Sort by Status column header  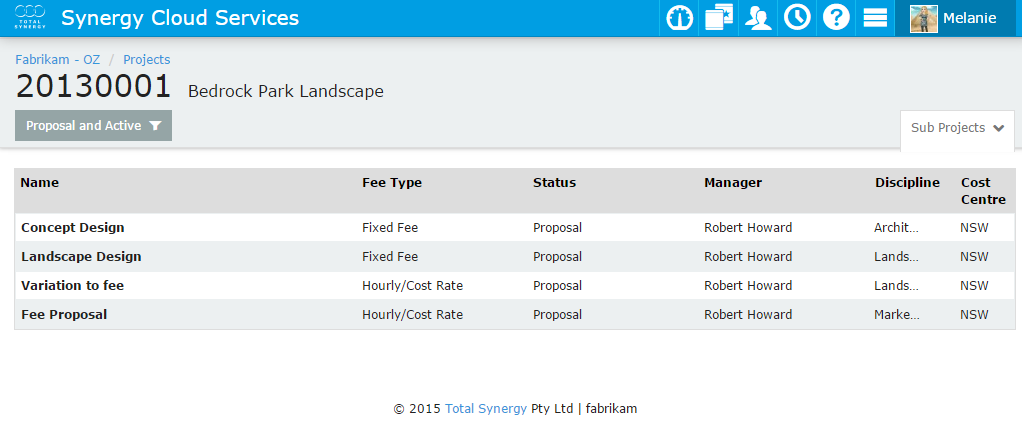pos(554,183)
